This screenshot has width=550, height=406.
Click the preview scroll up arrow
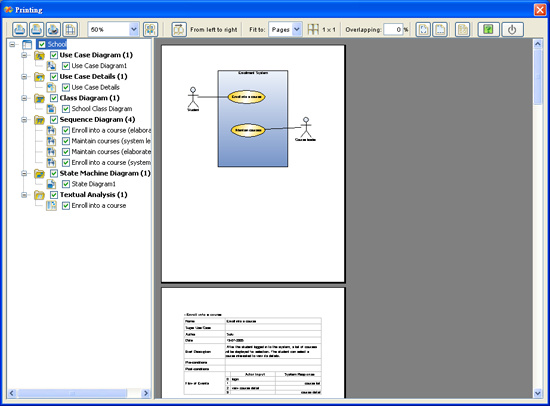538,44
